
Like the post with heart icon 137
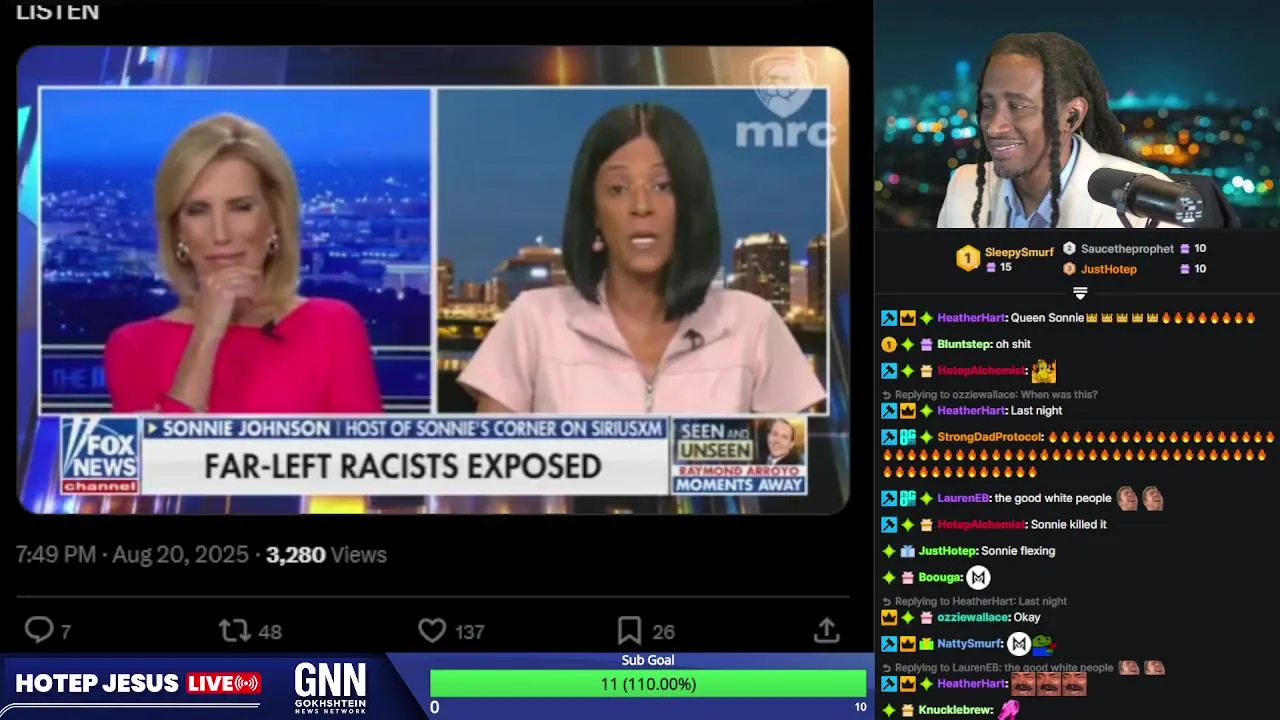432,630
